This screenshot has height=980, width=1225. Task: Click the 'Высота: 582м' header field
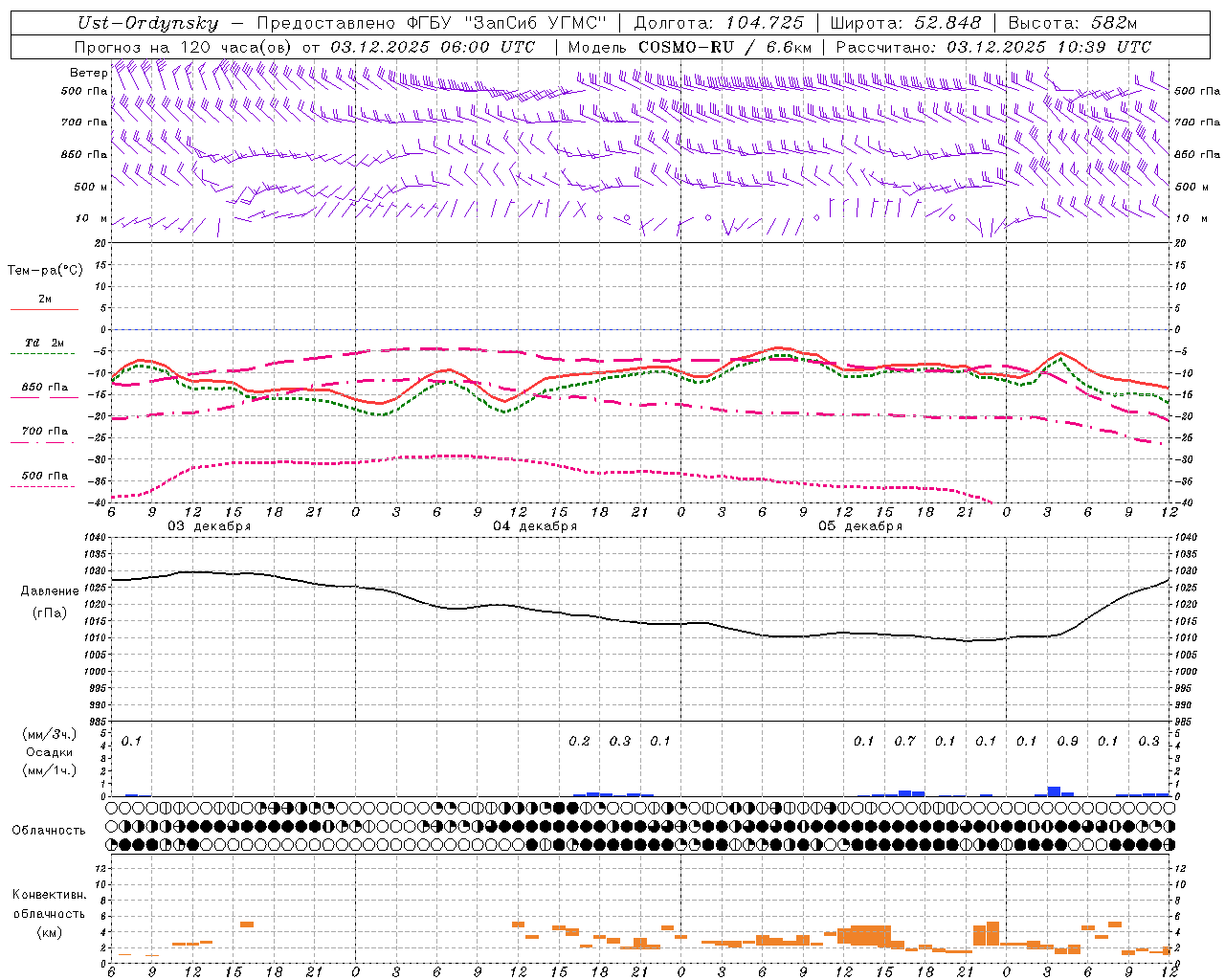1072,24
